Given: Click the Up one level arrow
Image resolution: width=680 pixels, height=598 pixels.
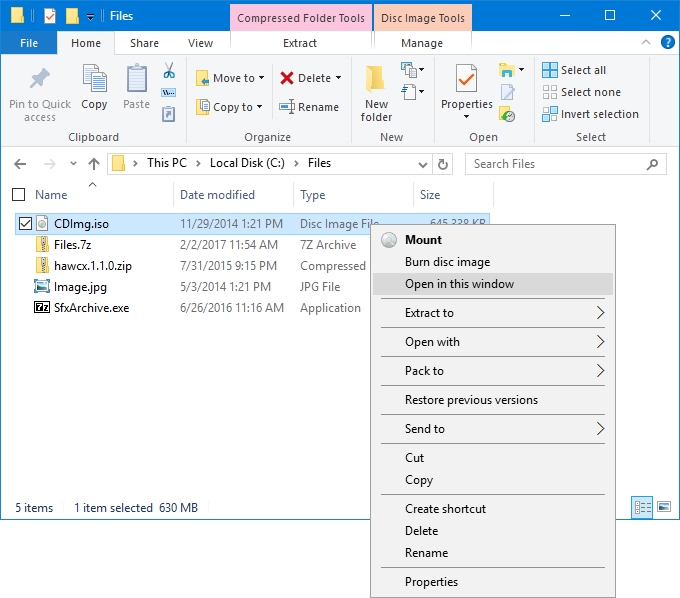Looking at the screenshot, I should [94, 164].
